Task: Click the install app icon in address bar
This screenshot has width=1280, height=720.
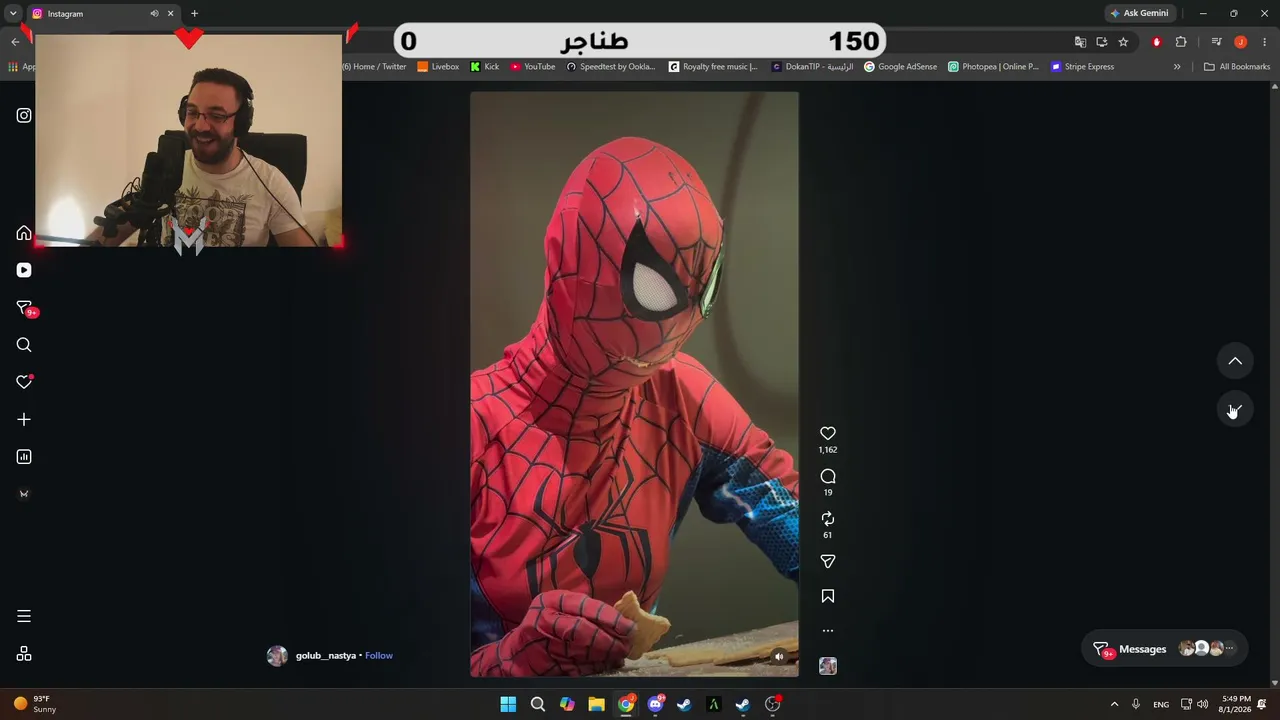Action: (1102, 42)
